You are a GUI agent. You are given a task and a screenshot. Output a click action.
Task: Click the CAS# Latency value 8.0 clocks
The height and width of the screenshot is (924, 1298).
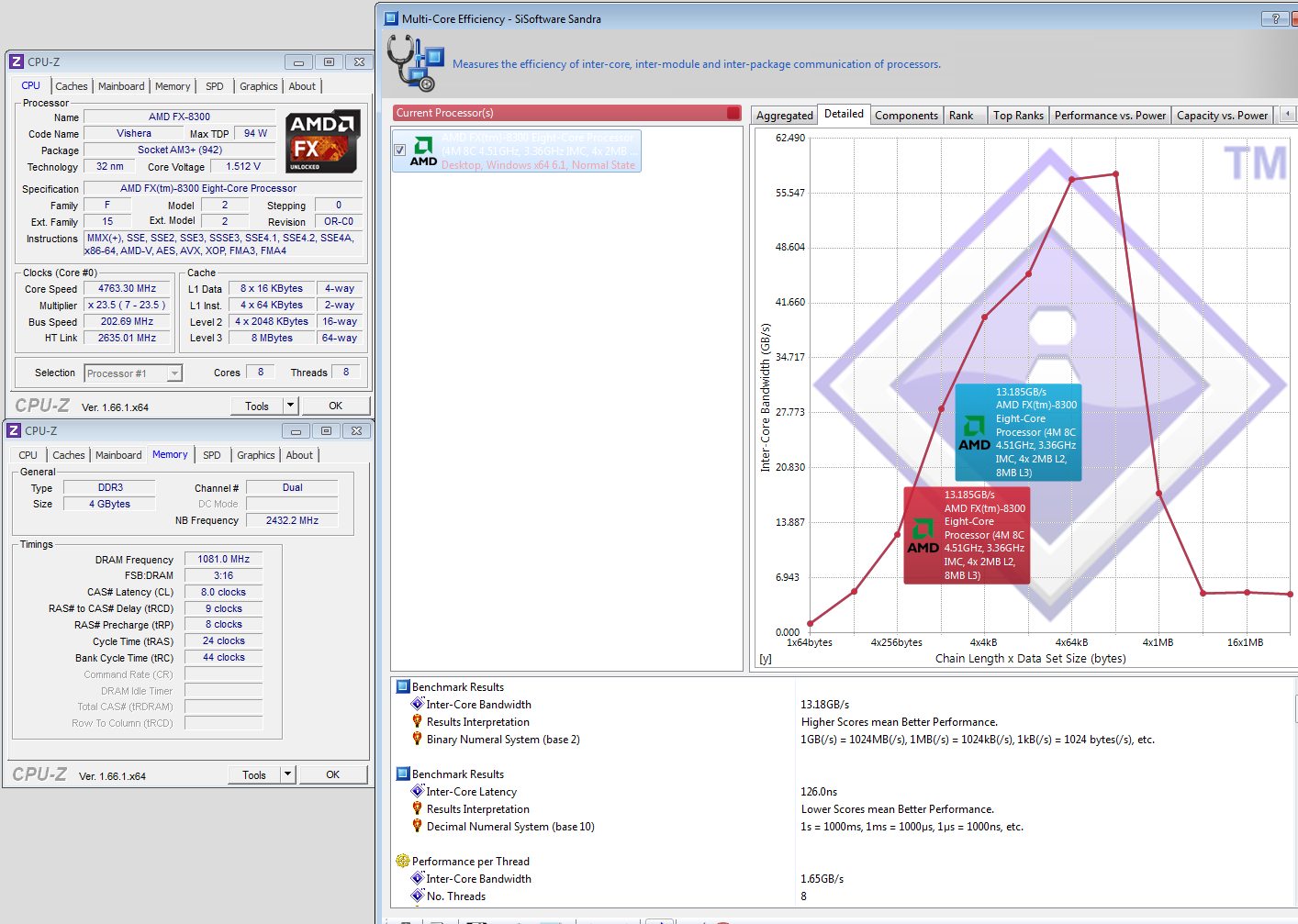click(224, 592)
